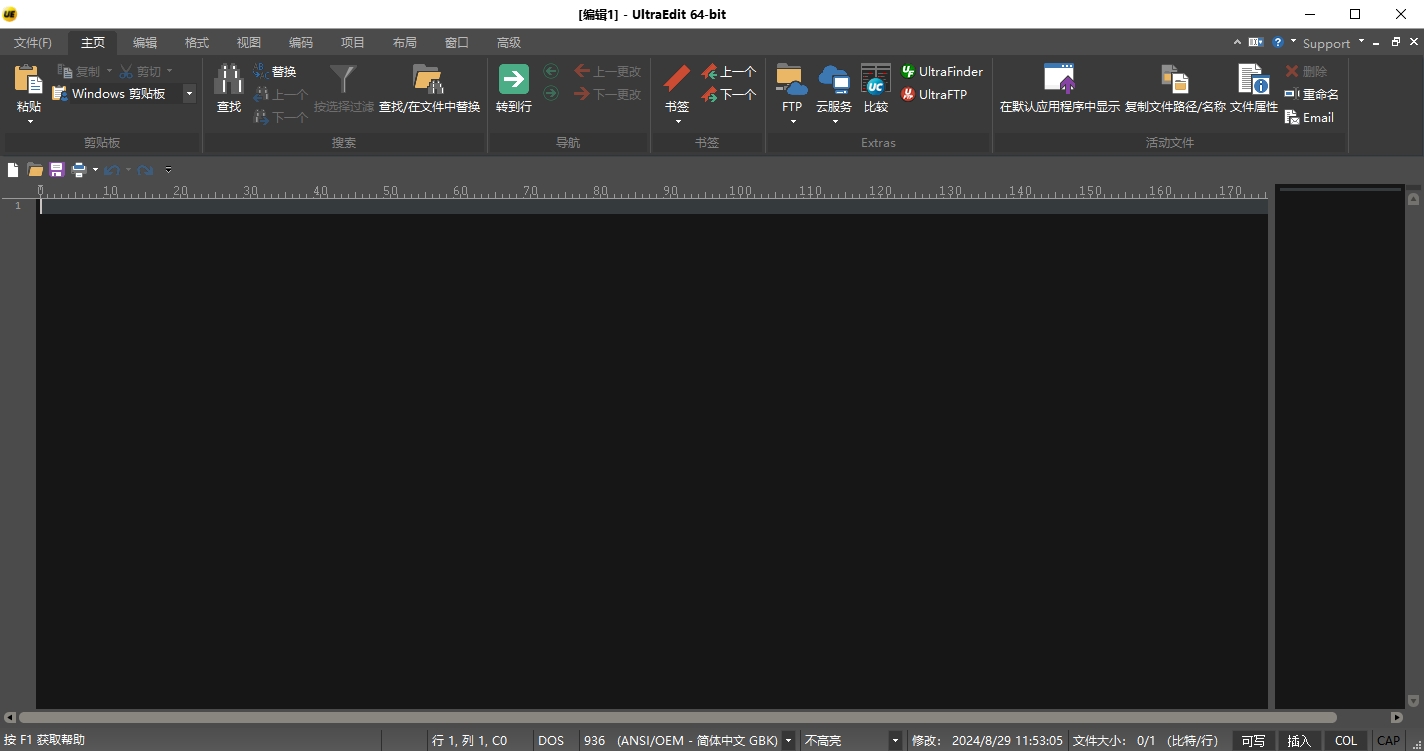Open the File (文件) menu
The width and height of the screenshot is (1424, 751).
(x=33, y=43)
